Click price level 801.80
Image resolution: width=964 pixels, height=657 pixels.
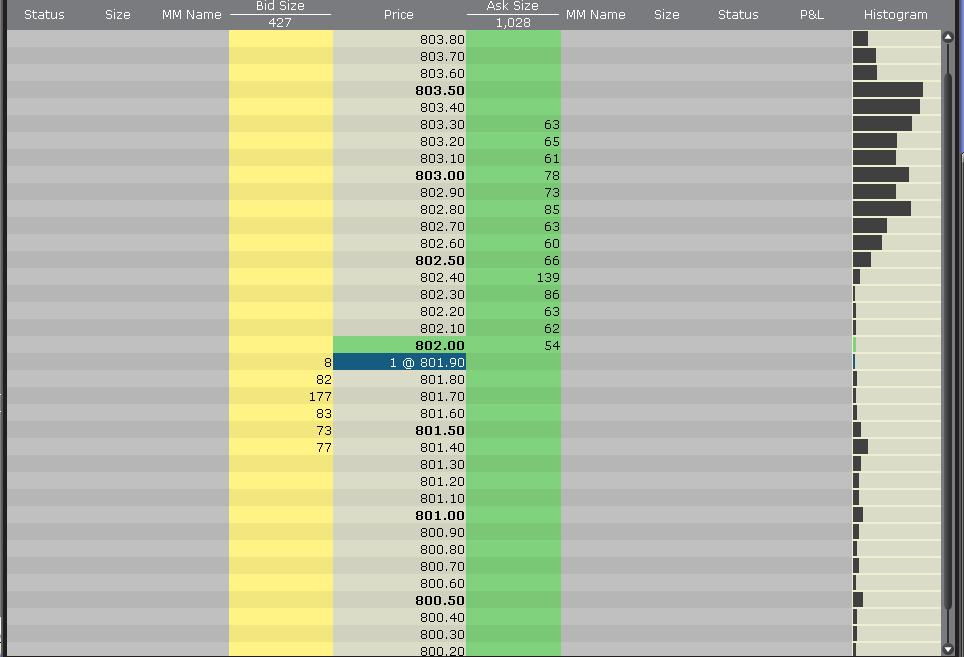[400, 379]
